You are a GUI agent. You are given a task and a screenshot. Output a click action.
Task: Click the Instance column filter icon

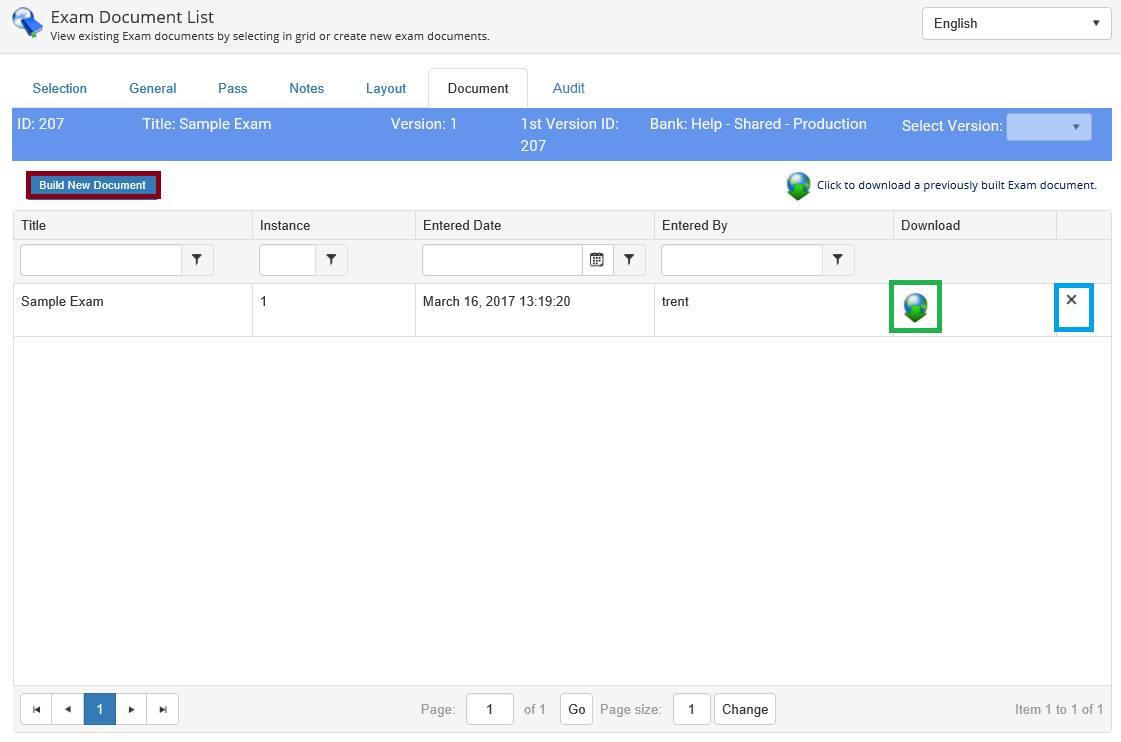point(330,260)
